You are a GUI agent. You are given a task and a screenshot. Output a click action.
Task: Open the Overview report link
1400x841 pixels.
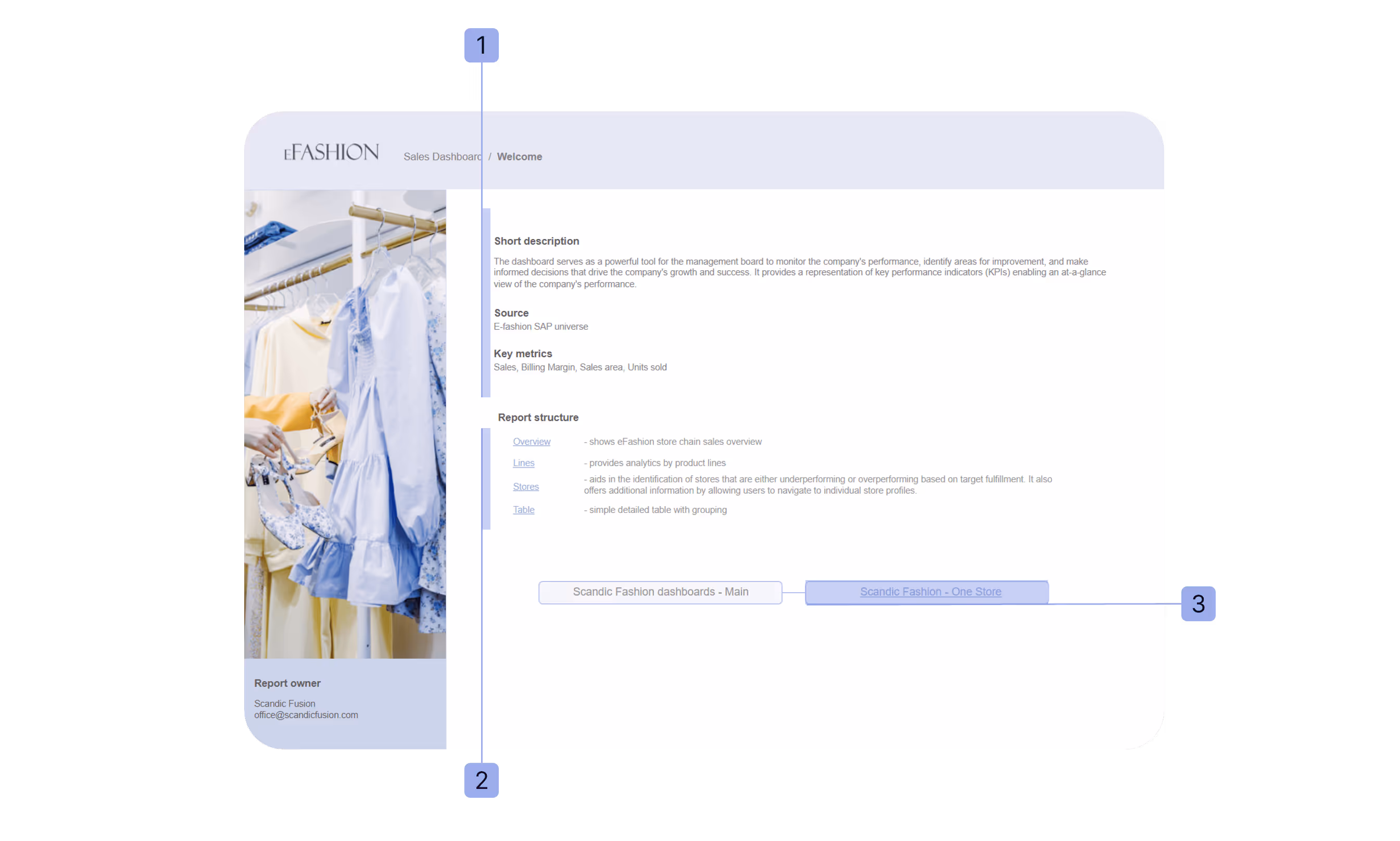pyautogui.click(x=531, y=442)
